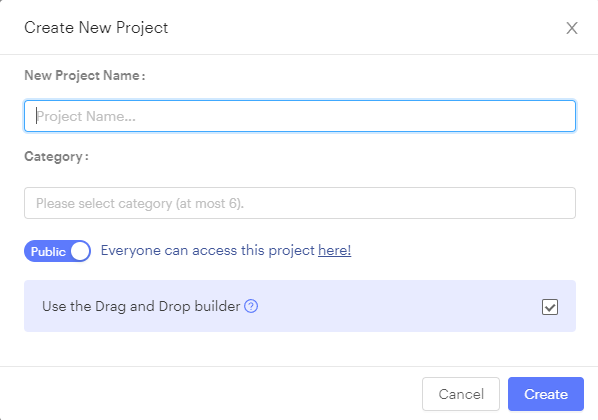Click the "Category:" label
Image resolution: width=598 pixels, height=420 pixels.
[x=56, y=157]
